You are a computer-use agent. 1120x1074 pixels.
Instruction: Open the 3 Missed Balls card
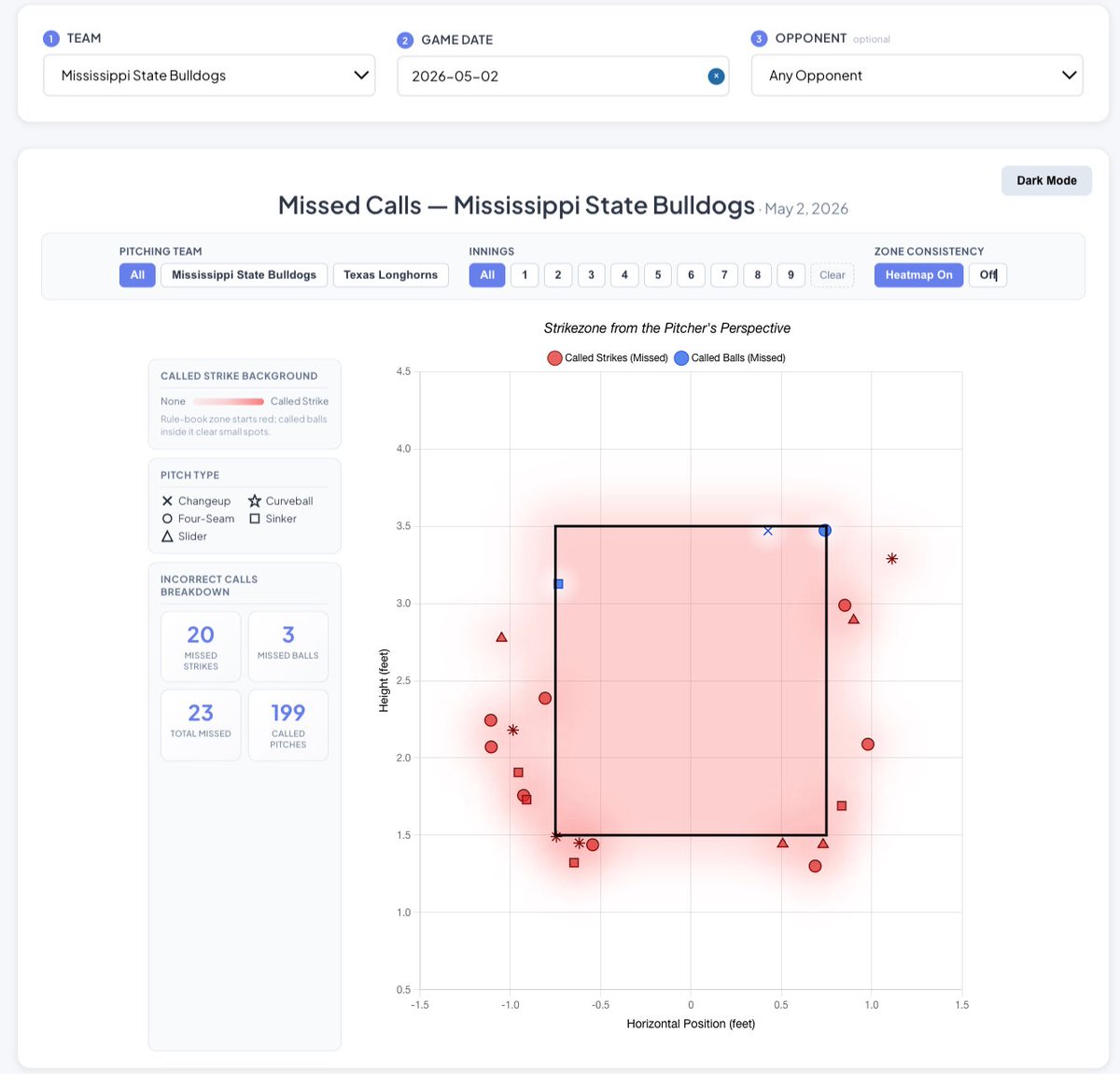(x=288, y=647)
